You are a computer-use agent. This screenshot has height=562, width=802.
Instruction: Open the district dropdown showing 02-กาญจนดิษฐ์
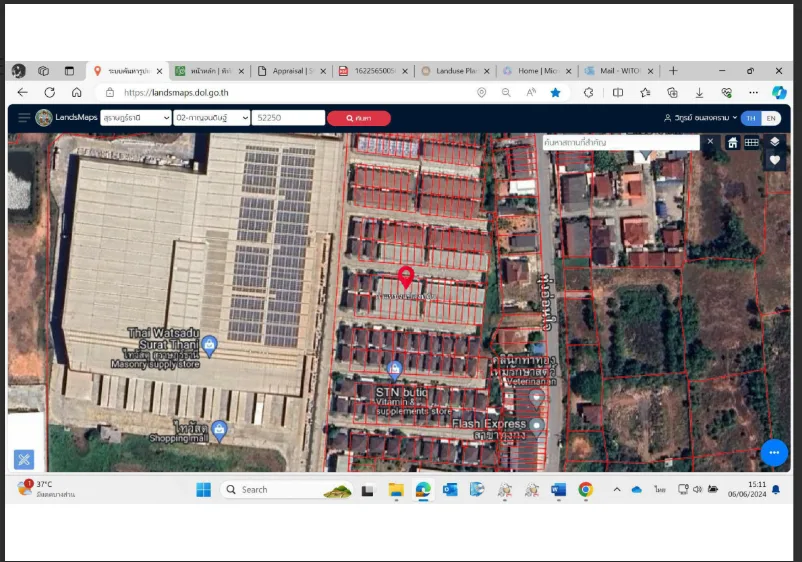pos(212,118)
